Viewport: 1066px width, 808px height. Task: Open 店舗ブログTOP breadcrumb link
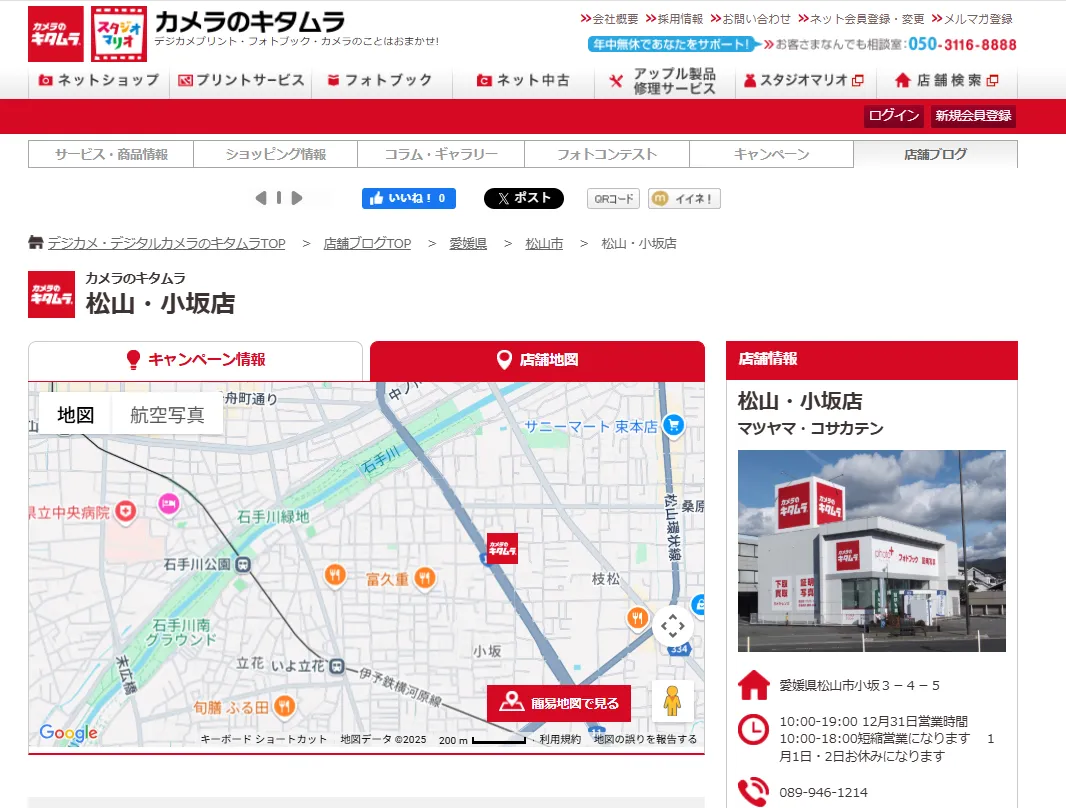(x=367, y=243)
